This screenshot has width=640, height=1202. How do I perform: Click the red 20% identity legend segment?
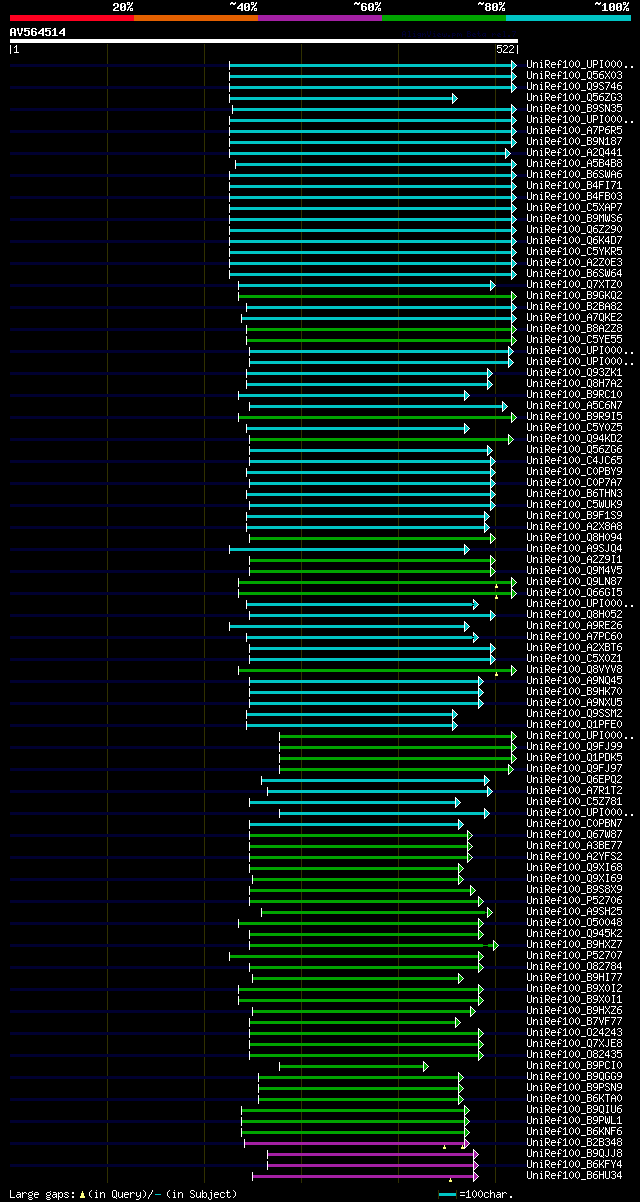click(72, 17)
